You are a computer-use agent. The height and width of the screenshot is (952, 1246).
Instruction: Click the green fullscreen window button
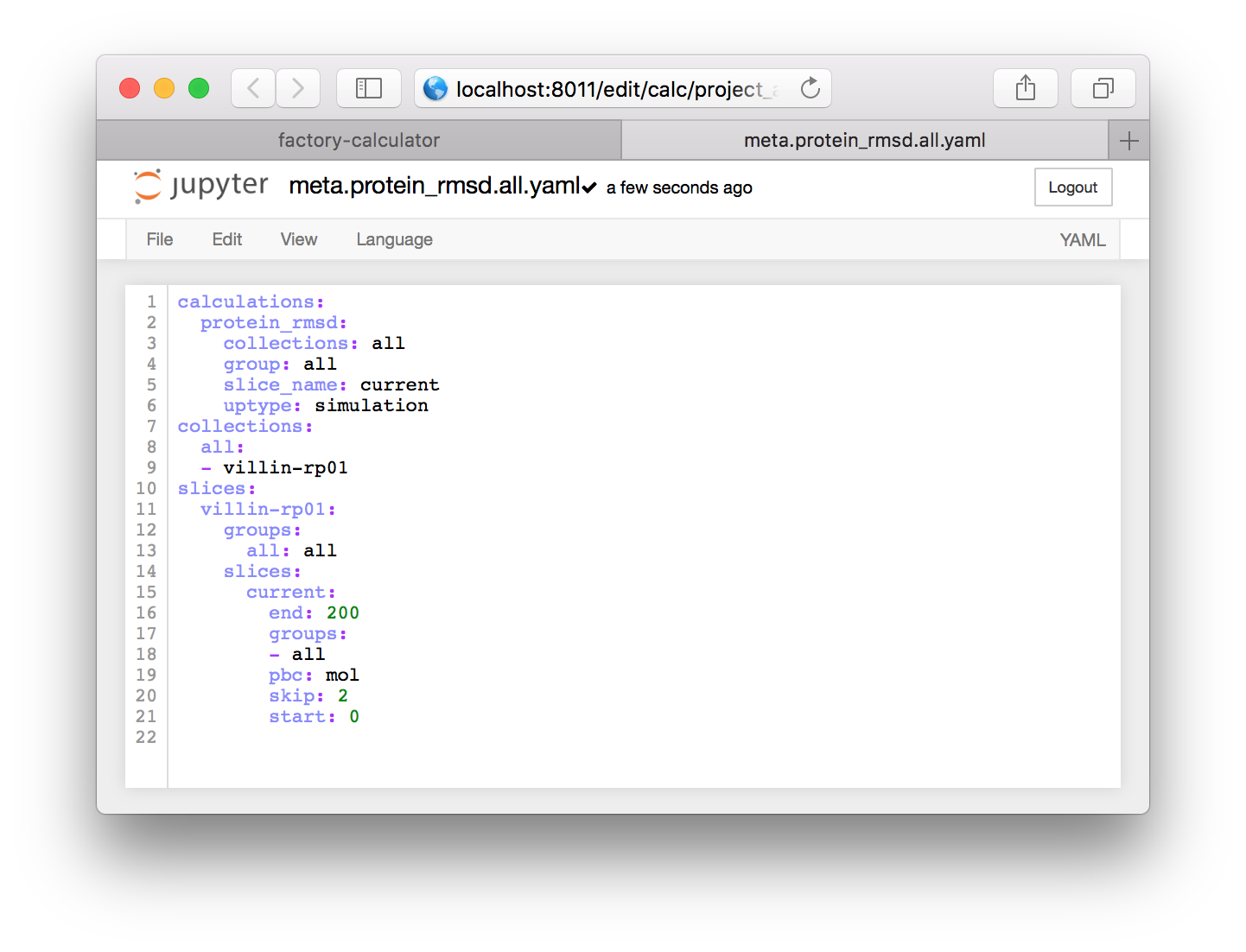199,88
